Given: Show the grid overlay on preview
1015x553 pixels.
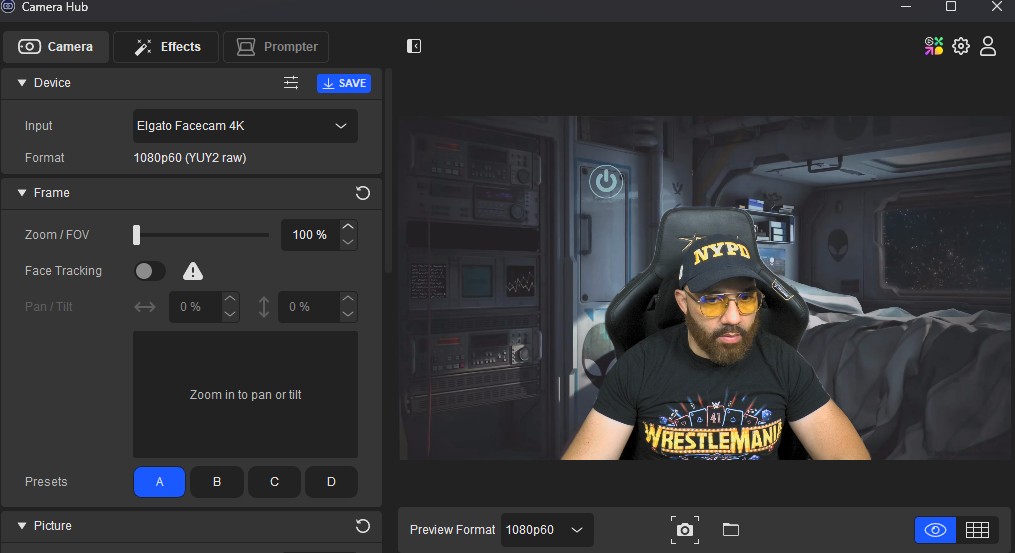Looking at the screenshot, I should 977,530.
